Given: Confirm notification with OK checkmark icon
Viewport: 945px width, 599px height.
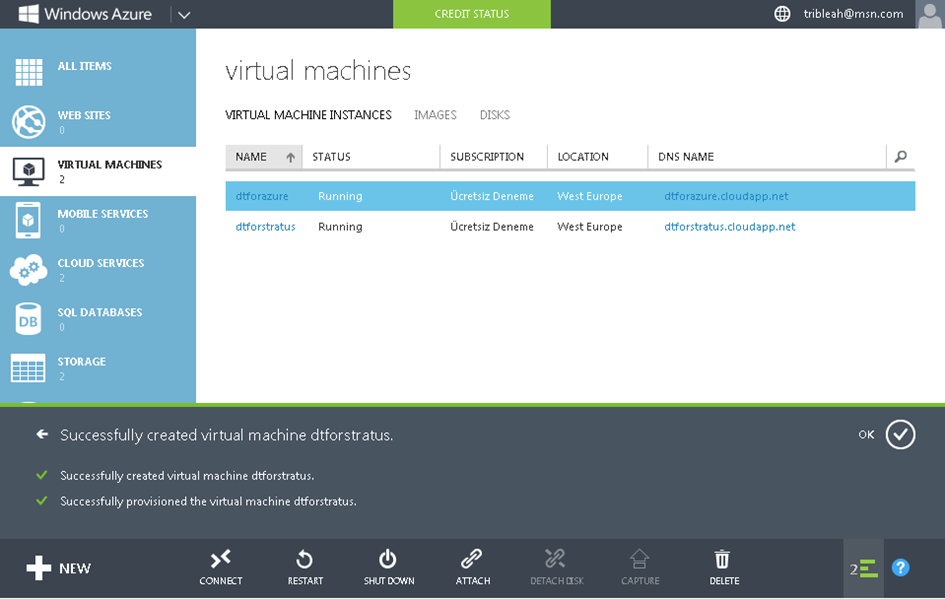Looking at the screenshot, I should click(x=900, y=434).
